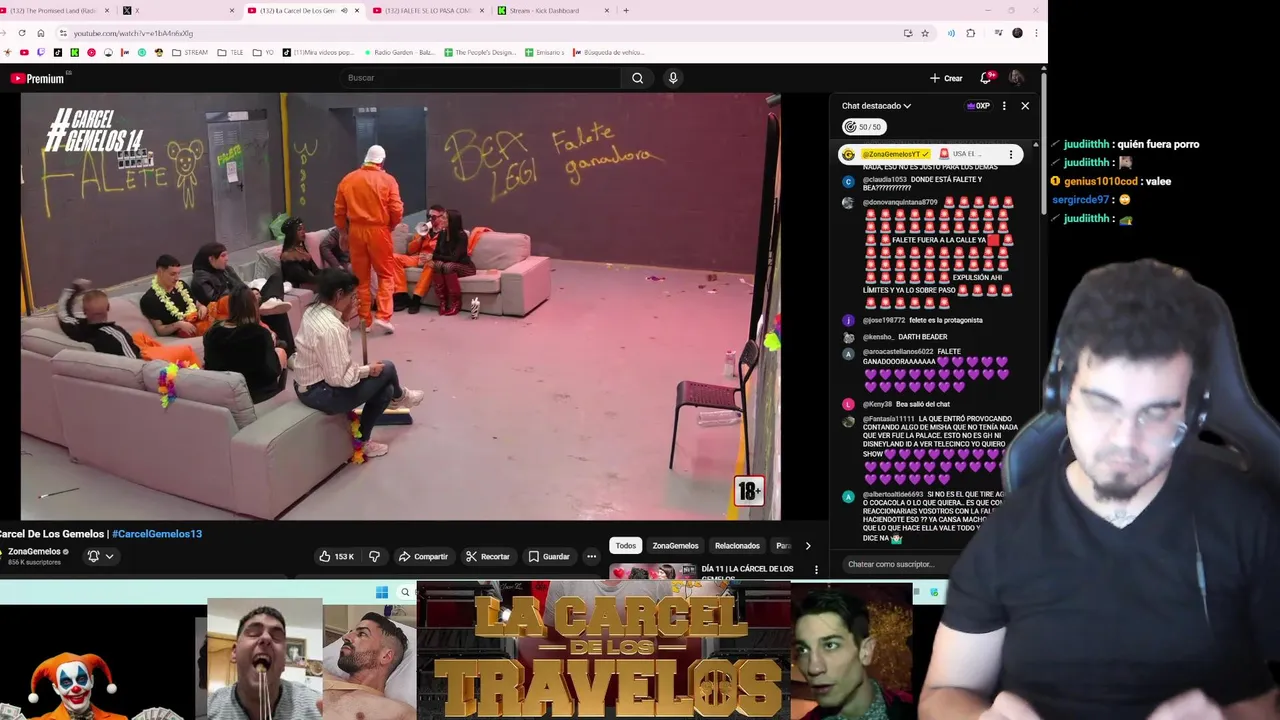This screenshot has height=720, width=1280.
Task: Open the YouTube Premium home logo
Action: [37, 78]
